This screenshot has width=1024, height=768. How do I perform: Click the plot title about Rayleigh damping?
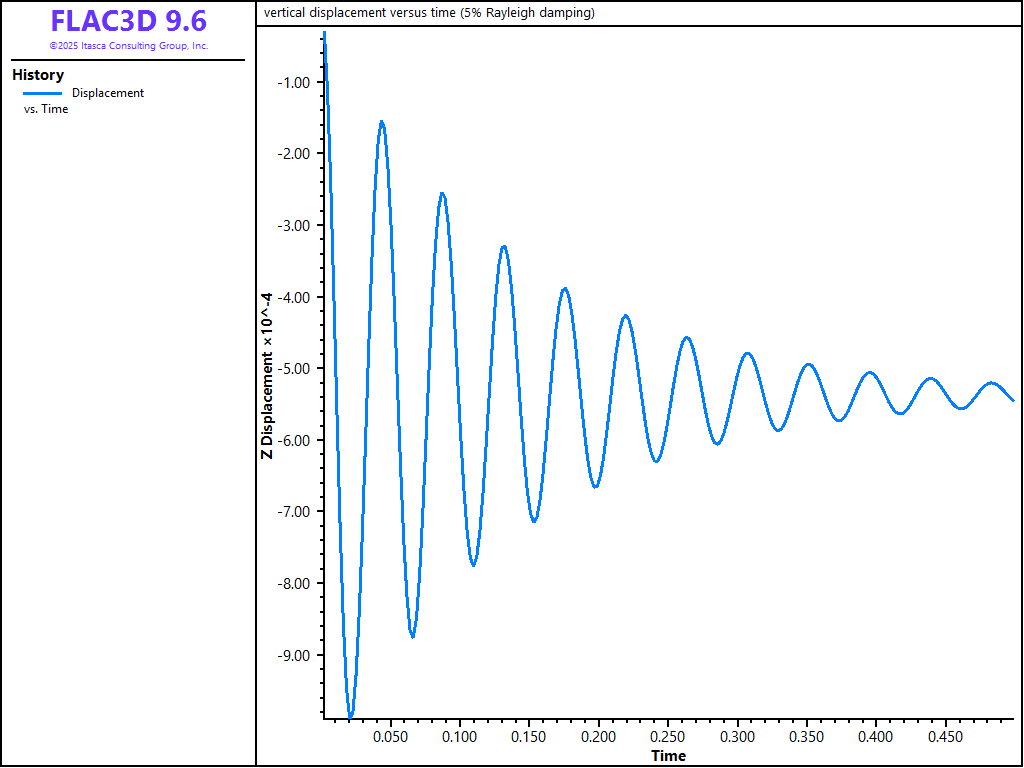(x=429, y=13)
